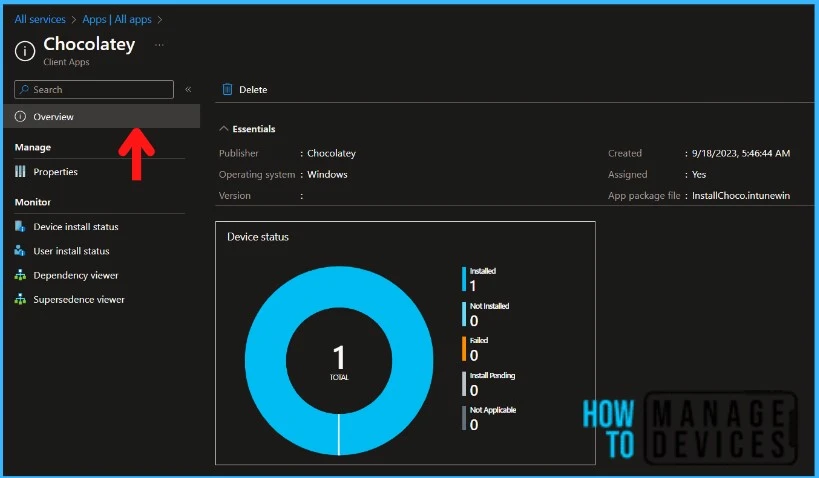Click the Publisher value Chocolatey
The width and height of the screenshot is (819, 478).
pos(331,153)
